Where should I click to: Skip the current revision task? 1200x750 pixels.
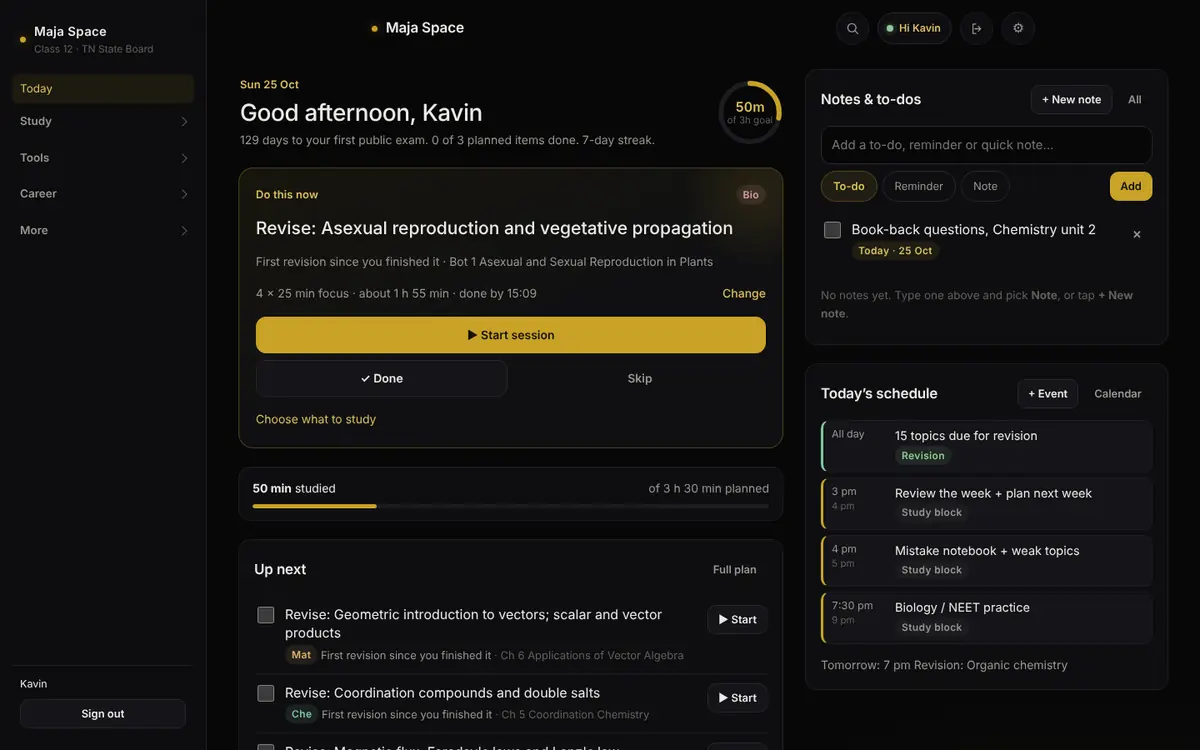[640, 378]
